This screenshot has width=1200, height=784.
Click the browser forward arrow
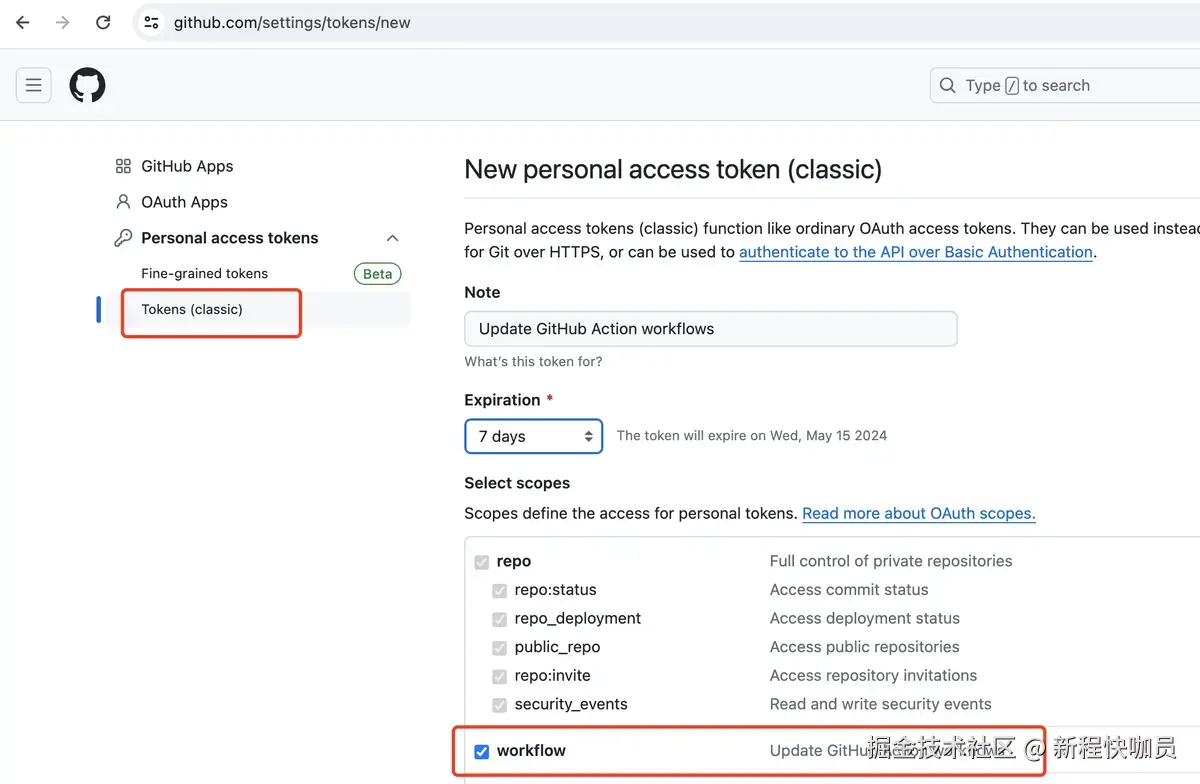tap(62, 22)
